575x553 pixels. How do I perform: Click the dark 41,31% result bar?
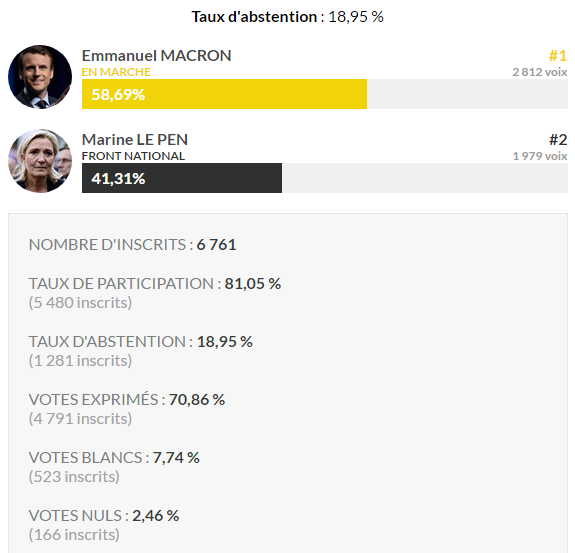point(182,178)
